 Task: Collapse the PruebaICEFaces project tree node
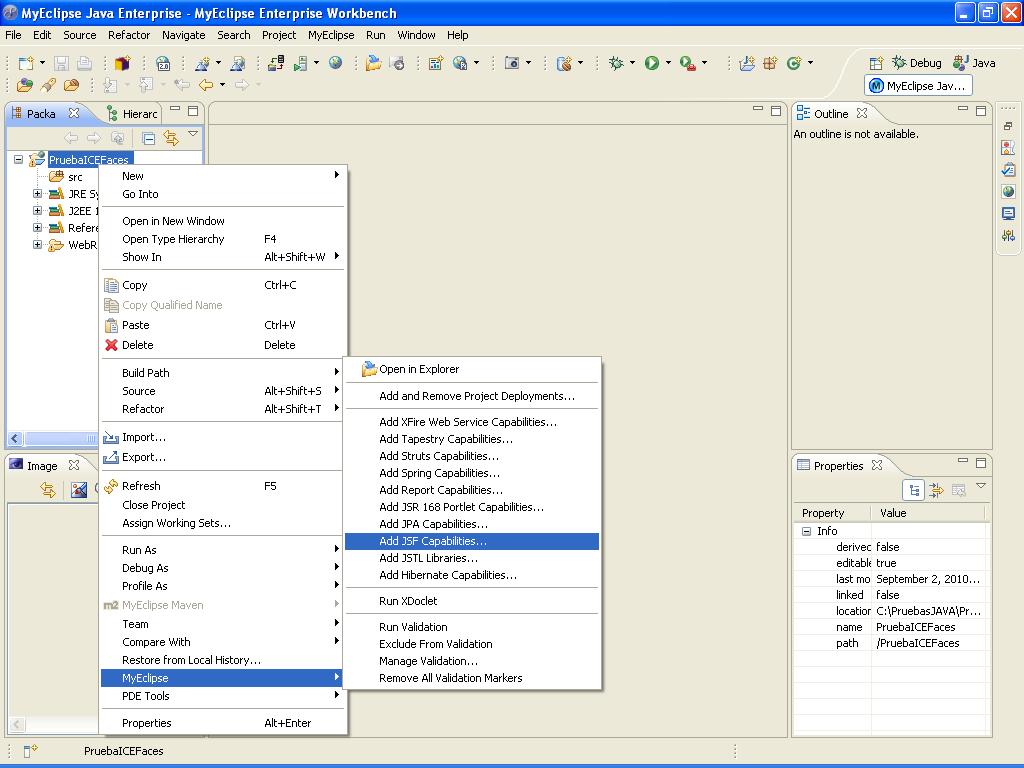[x=18, y=159]
